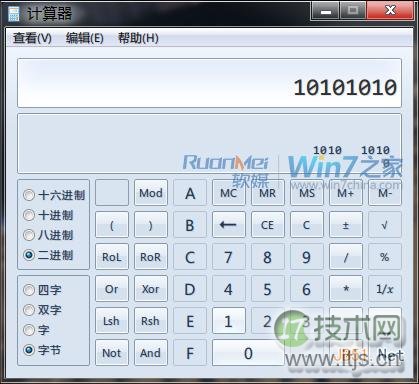Click the Mod button

tap(151, 193)
